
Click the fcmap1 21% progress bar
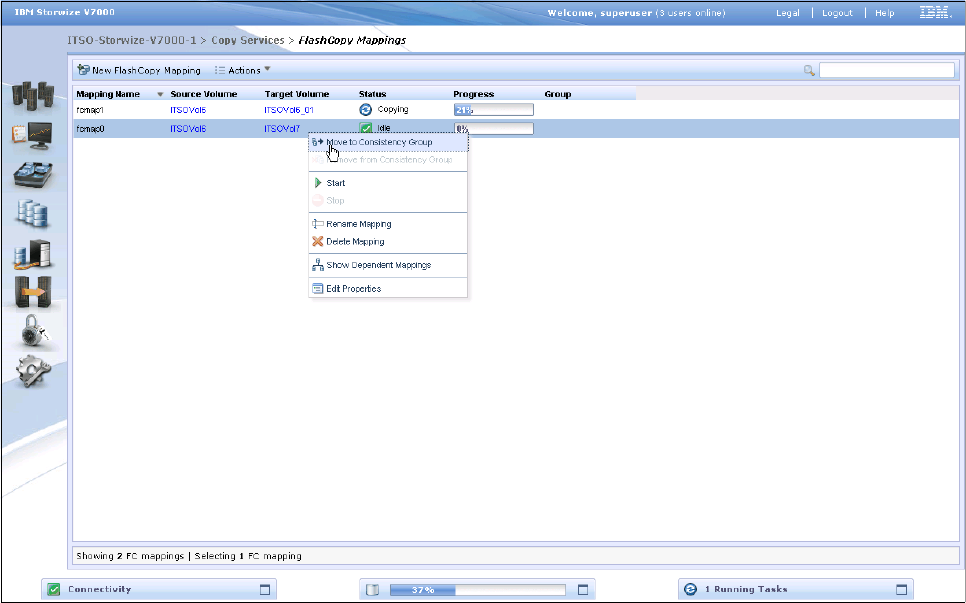tap(493, 110)
